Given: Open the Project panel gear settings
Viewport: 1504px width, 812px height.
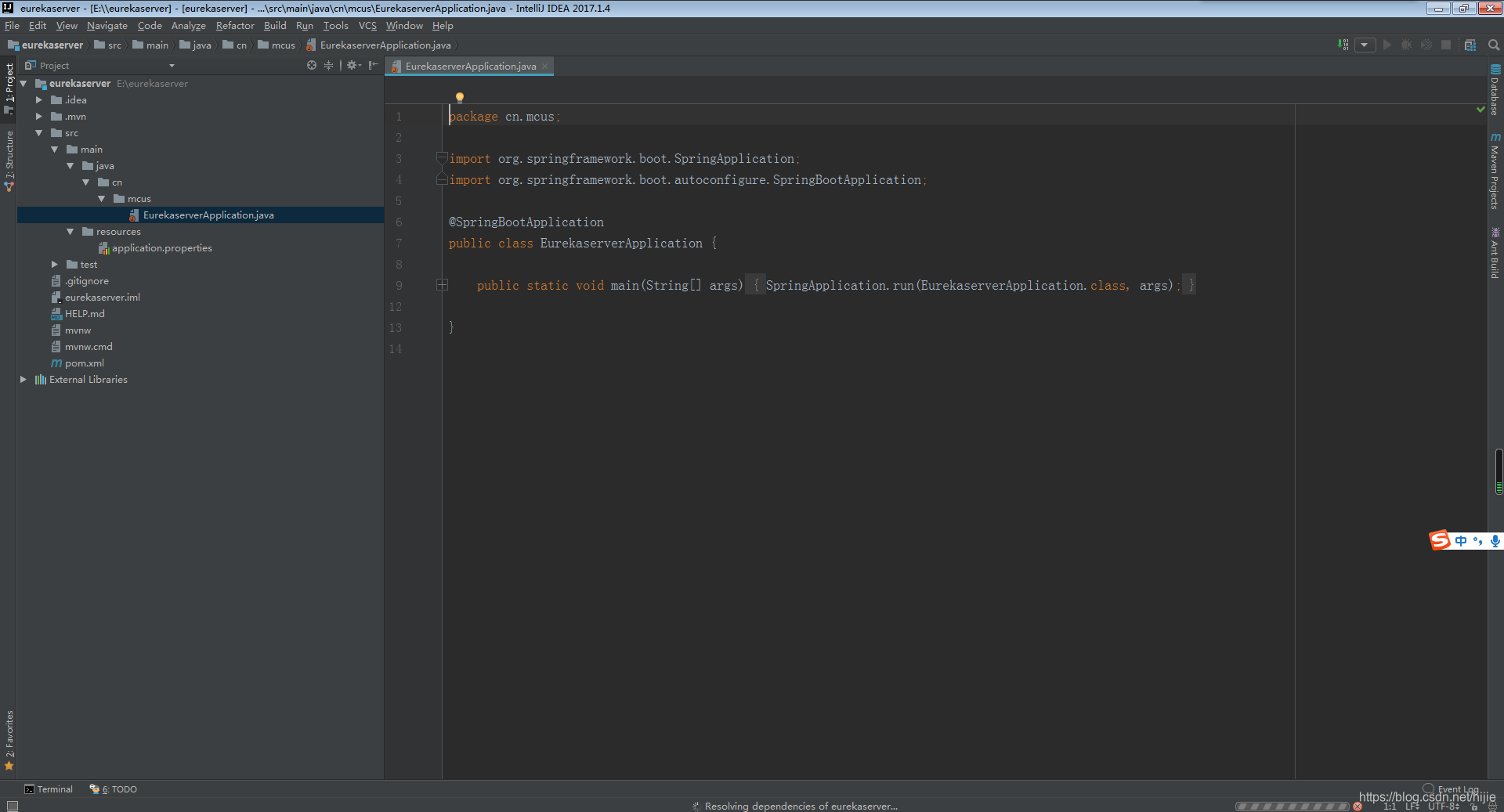Looking at the screenshot, I should point(353,65).
